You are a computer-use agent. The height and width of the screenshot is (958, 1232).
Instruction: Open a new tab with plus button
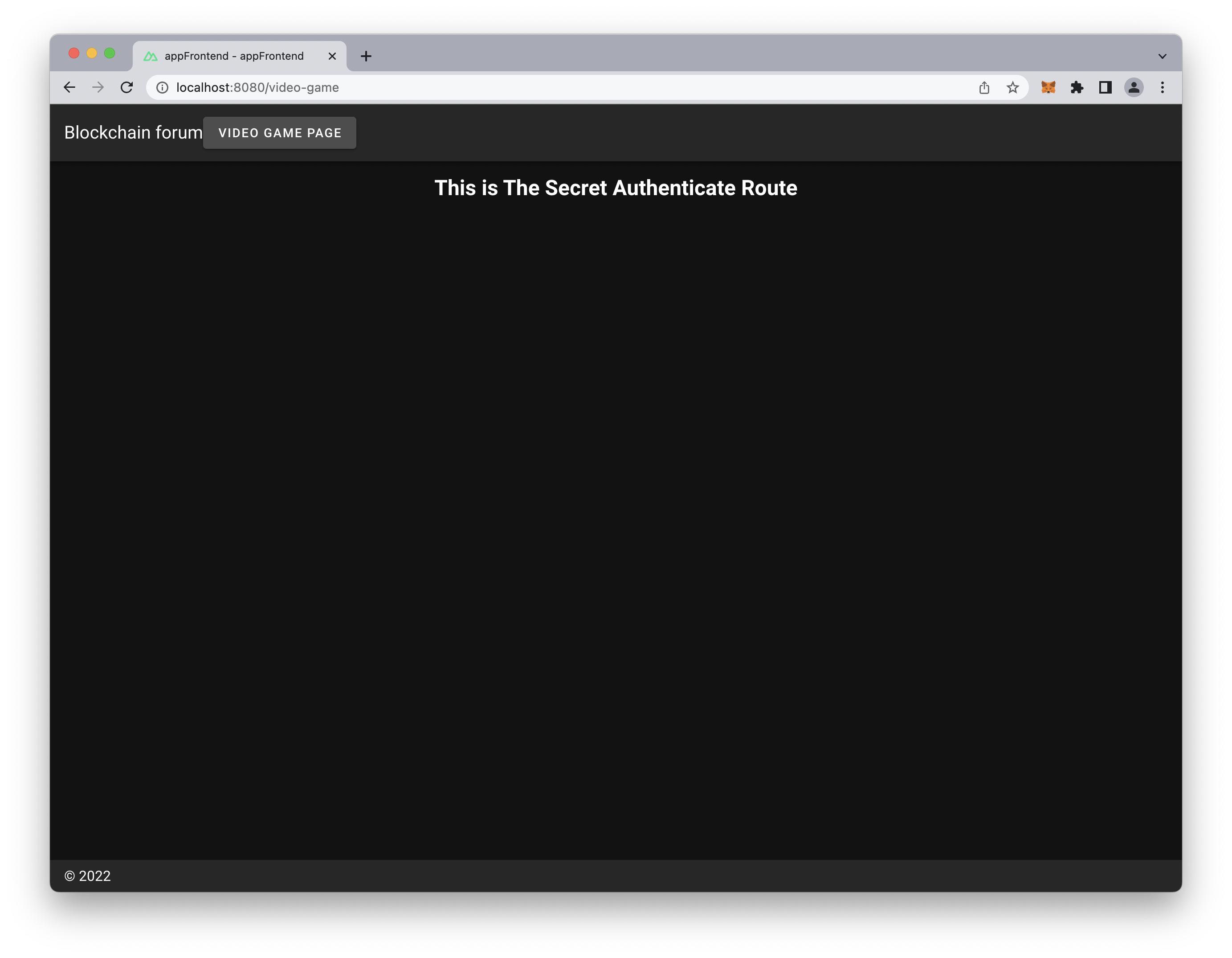(366, 56)
